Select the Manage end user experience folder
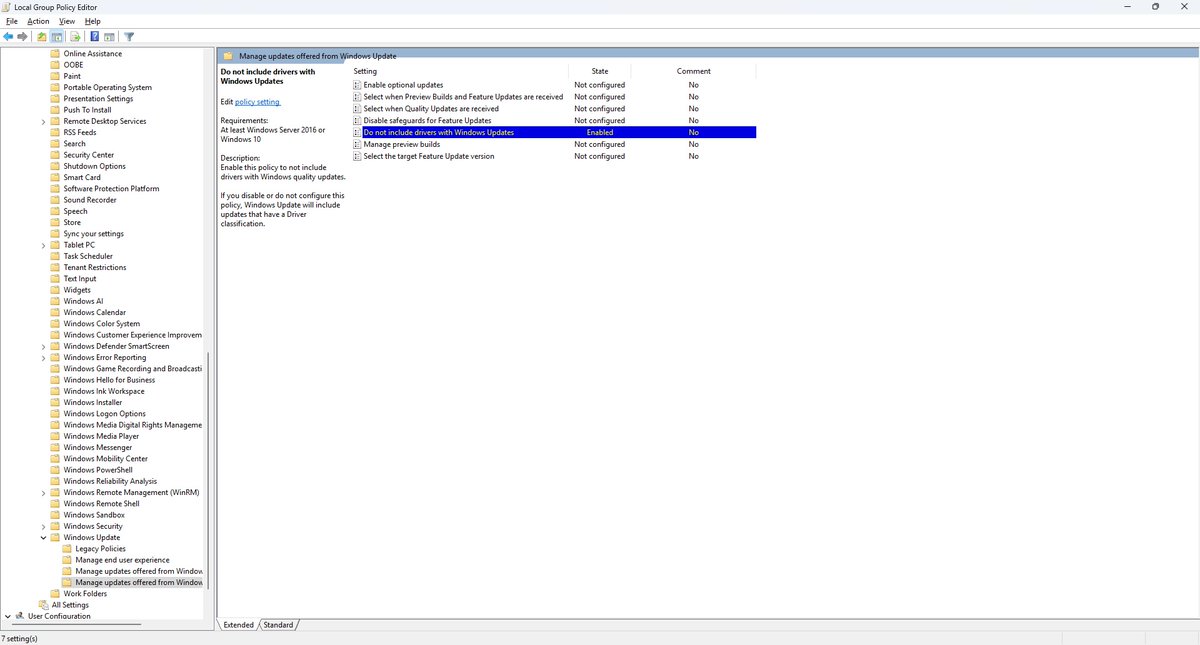The height and width of the screenshot is (645, 1200). tap(122, 560)
